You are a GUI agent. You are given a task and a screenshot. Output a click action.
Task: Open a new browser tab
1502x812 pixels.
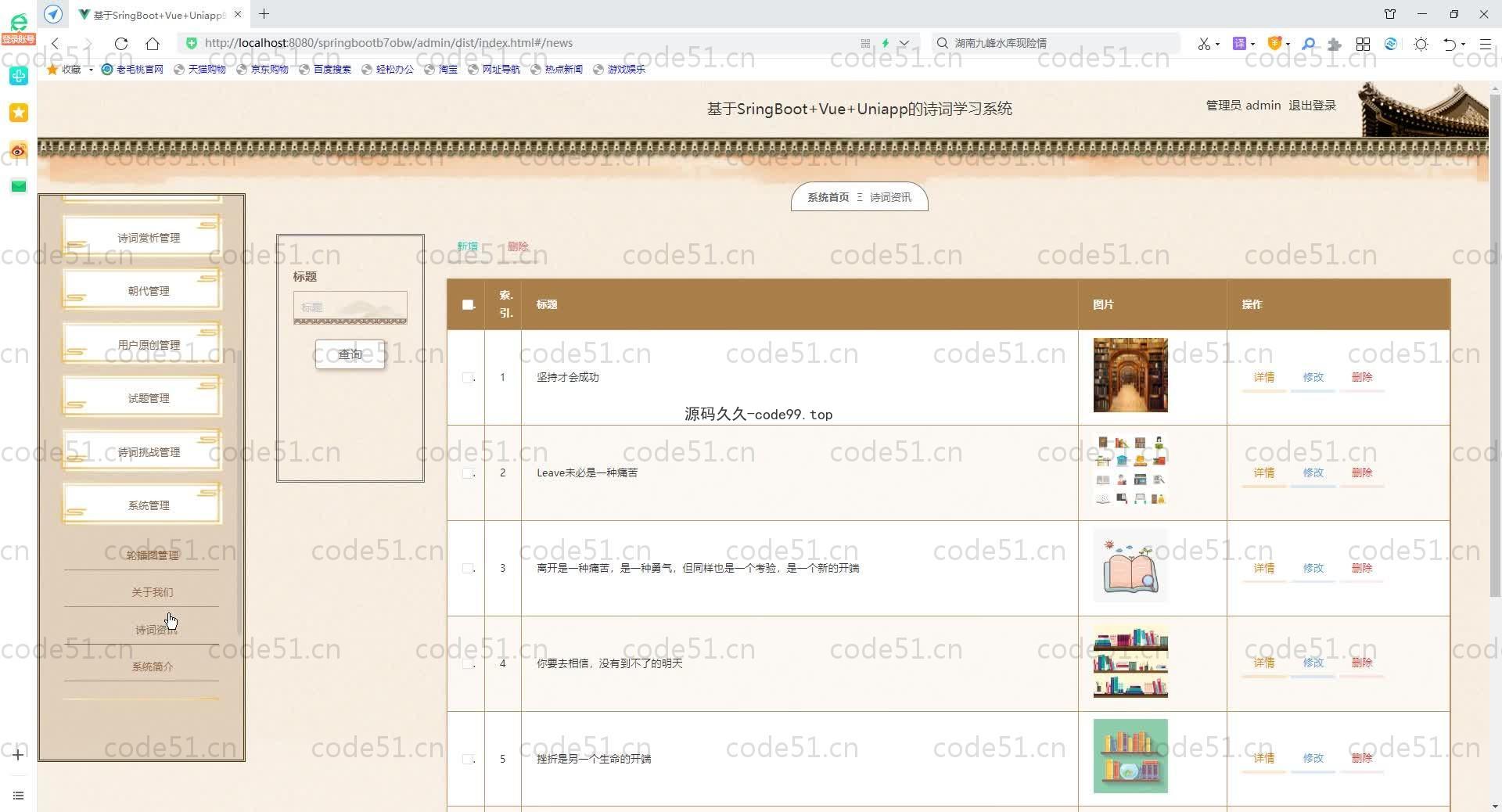pos(264,14)
